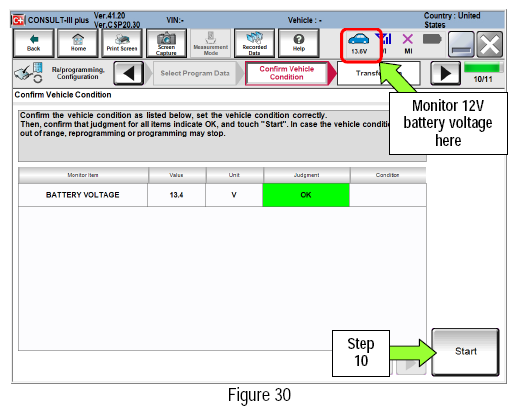The height and width of the screenshot is (415, 517).
Task: Select the Select Program Data step
Action: 195,73
